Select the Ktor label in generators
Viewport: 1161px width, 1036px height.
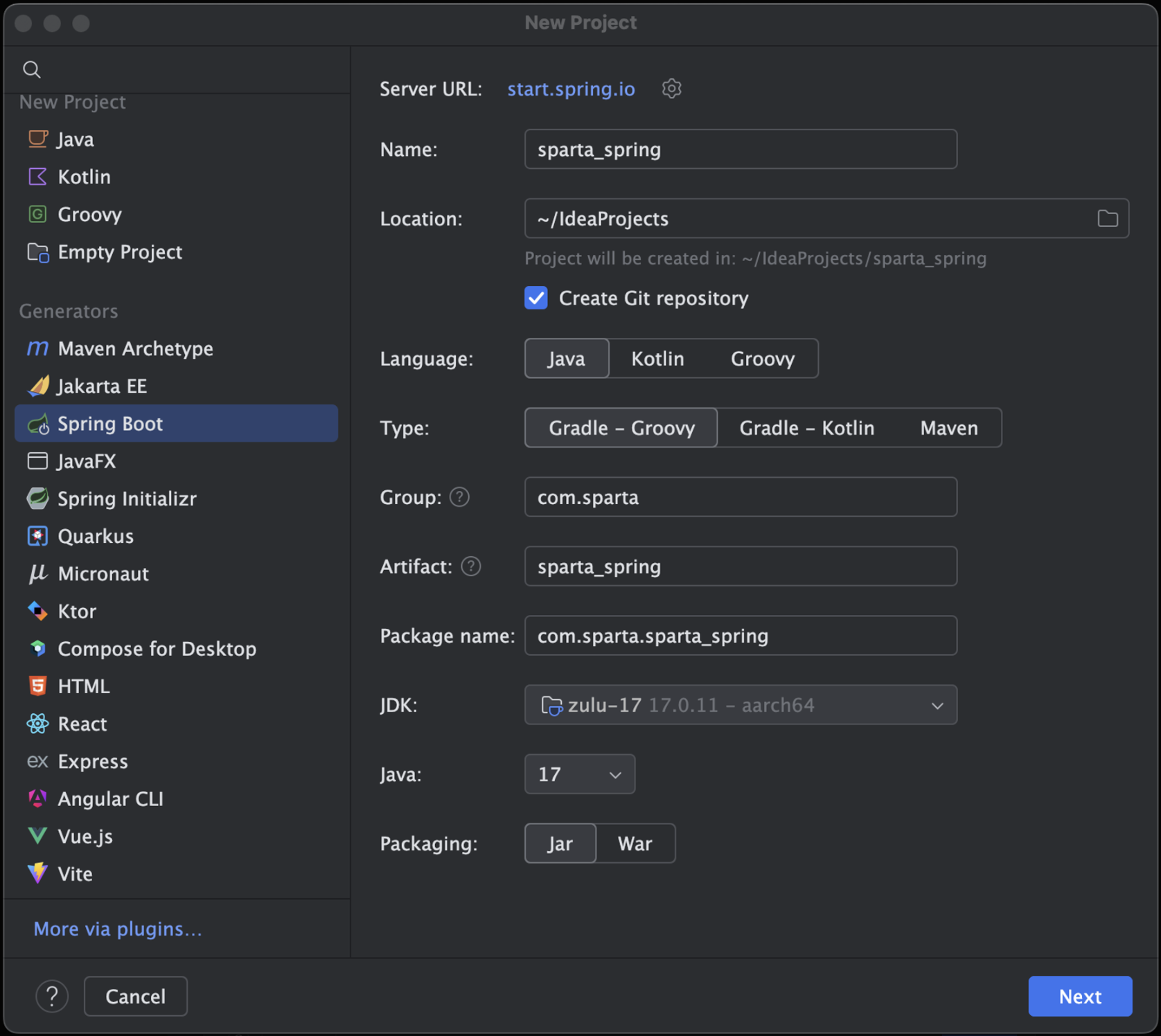(x=77, y=611)
